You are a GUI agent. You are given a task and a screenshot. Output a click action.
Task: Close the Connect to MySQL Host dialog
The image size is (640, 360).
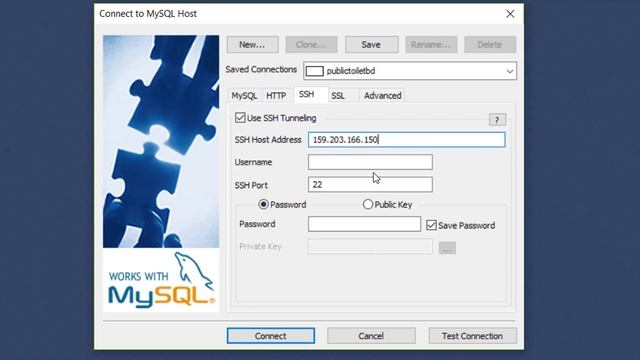[x=510, y=14]
